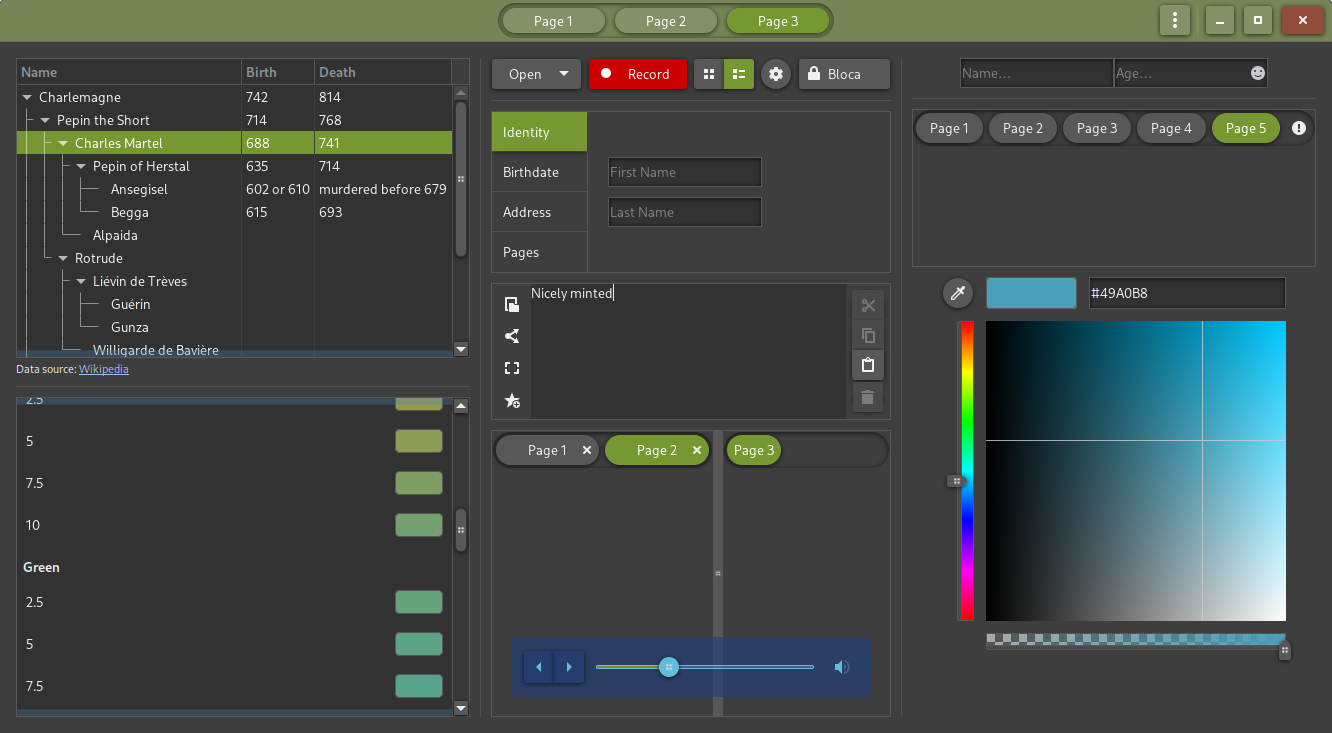Open the Wikipedia data source link

[x=104, y=369]
